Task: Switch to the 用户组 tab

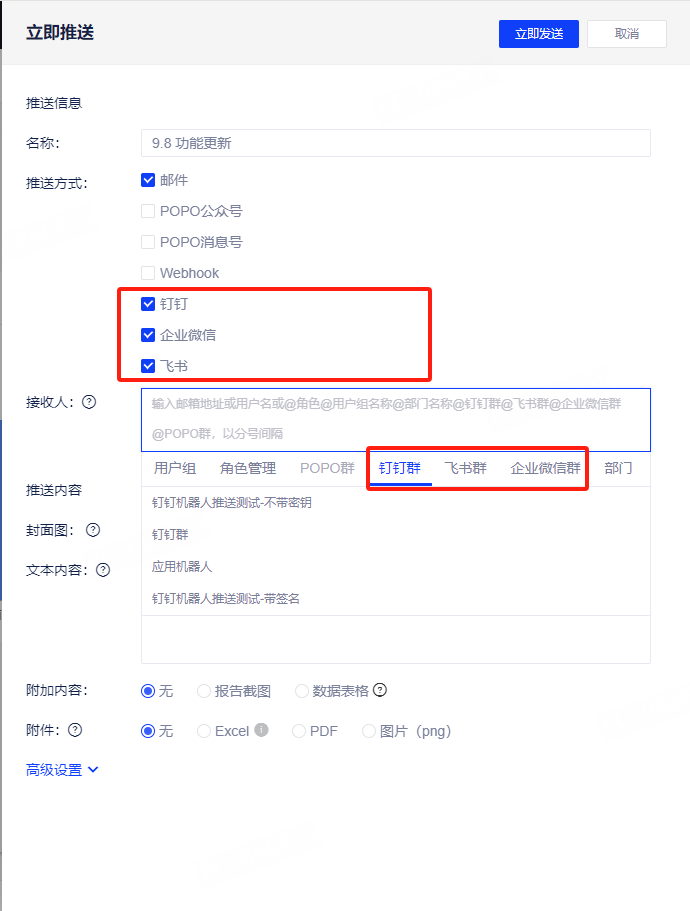Action: tap(175, 468)
